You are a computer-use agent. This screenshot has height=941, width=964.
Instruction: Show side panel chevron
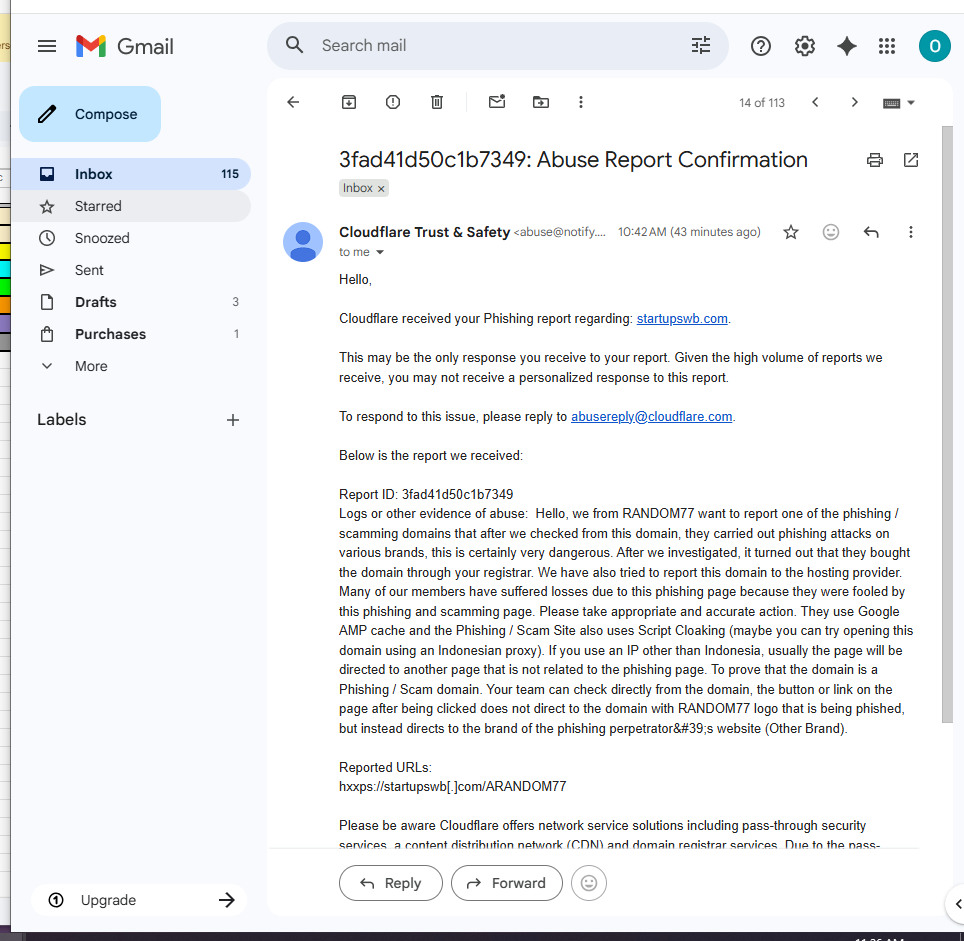click(x=957, y=904)
